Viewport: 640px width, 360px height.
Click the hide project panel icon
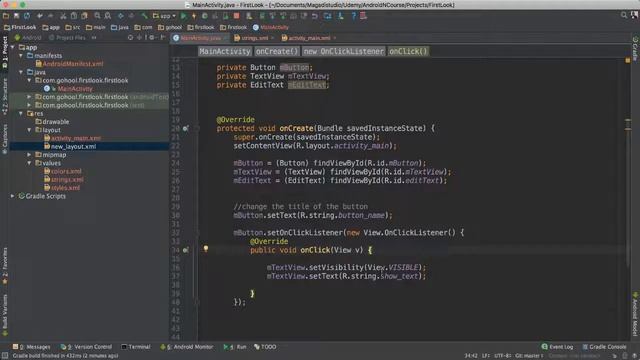tap(162, 38)
